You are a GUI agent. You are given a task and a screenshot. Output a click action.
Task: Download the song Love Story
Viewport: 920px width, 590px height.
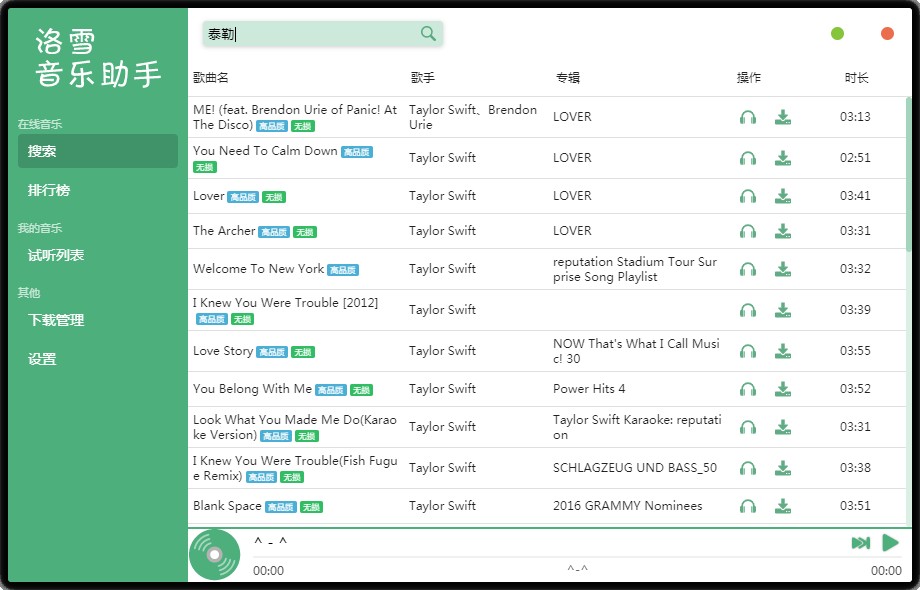tap(782, 351)
